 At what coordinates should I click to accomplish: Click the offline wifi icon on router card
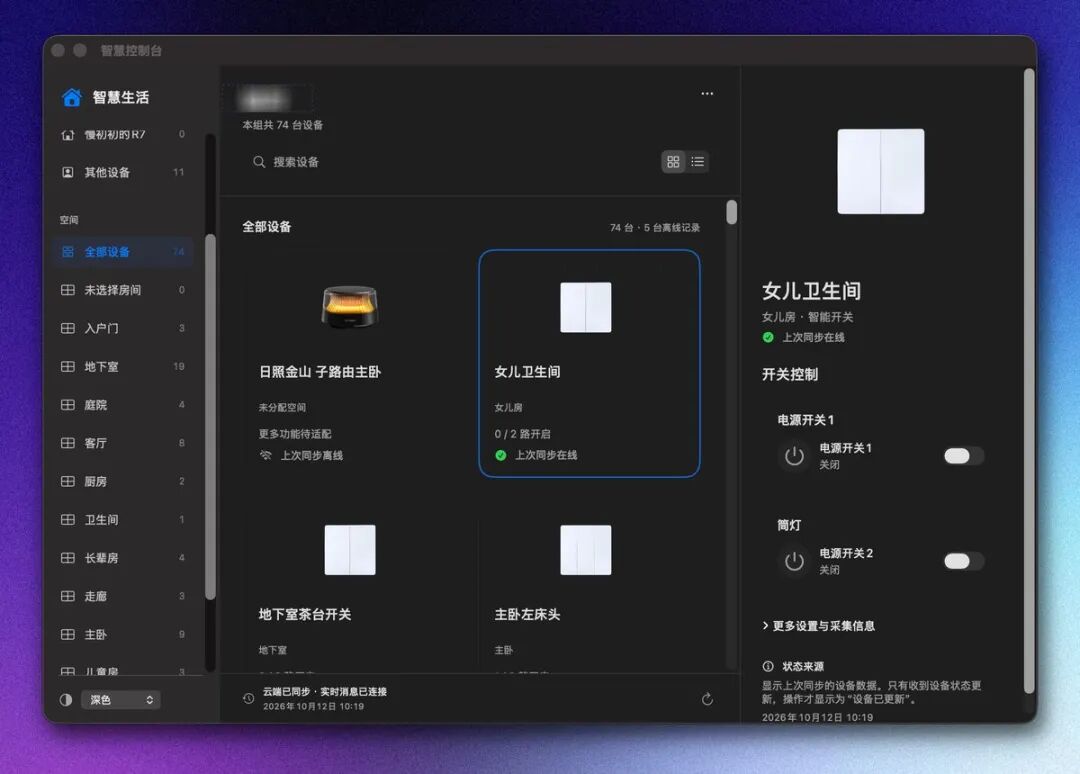(265, 455)
